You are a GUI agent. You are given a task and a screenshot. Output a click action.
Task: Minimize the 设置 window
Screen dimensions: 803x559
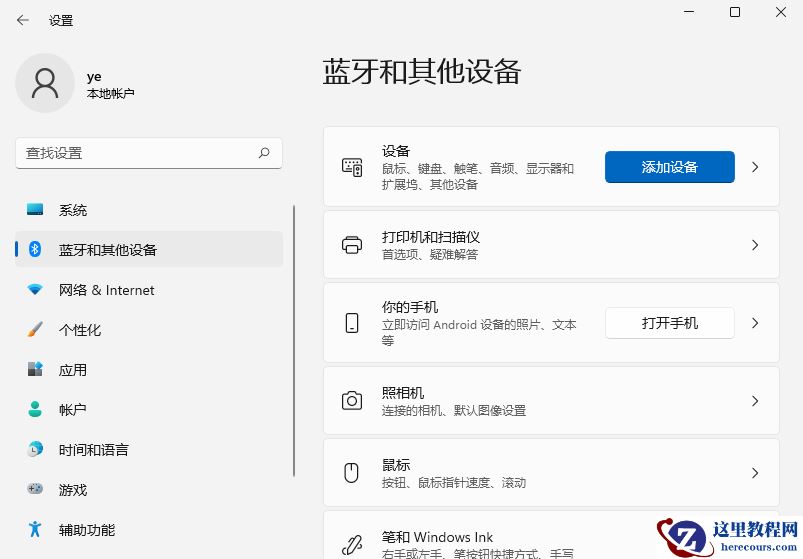[x=689, y=12]
